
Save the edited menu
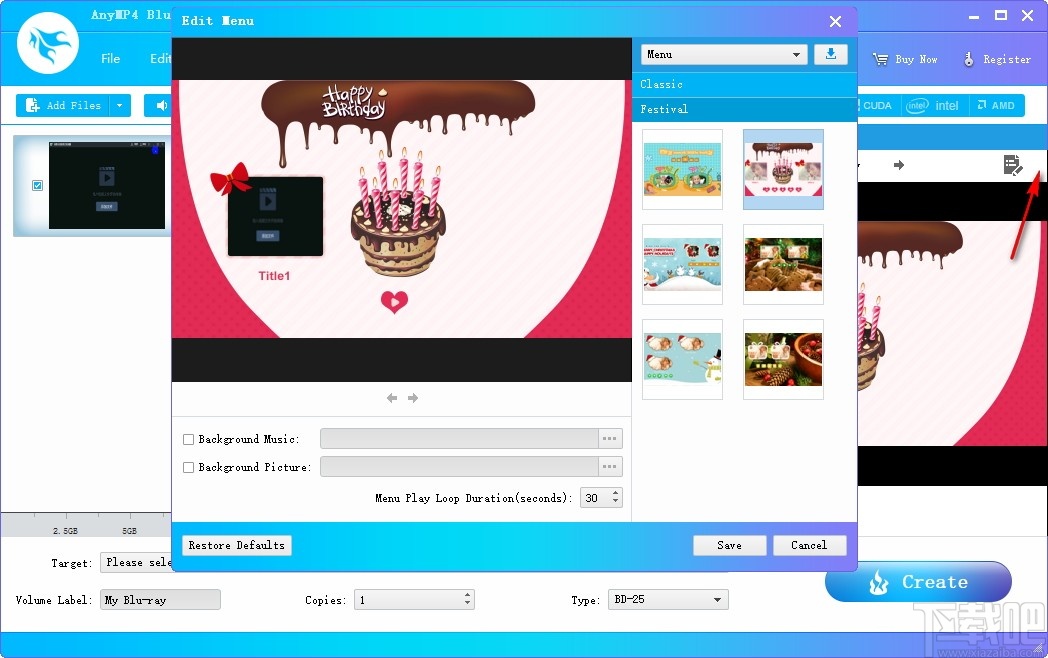(729, 545)
